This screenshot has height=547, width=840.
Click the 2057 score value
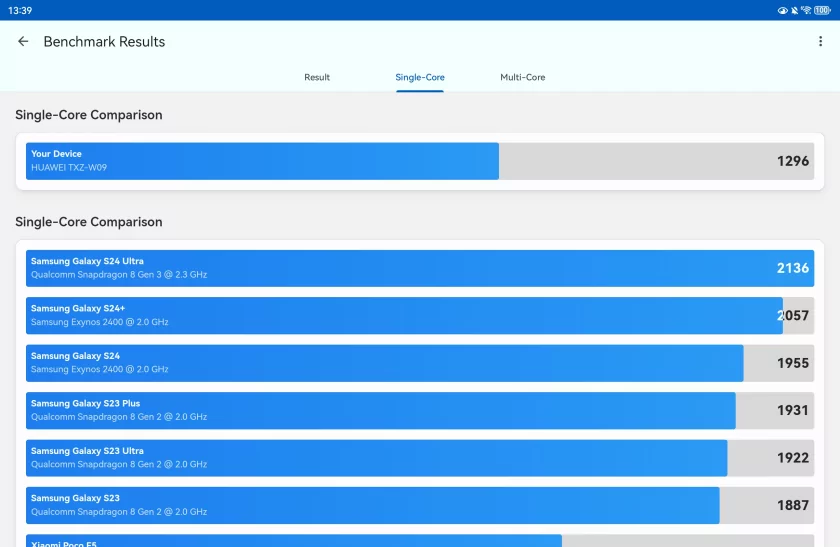pos(793,316)
